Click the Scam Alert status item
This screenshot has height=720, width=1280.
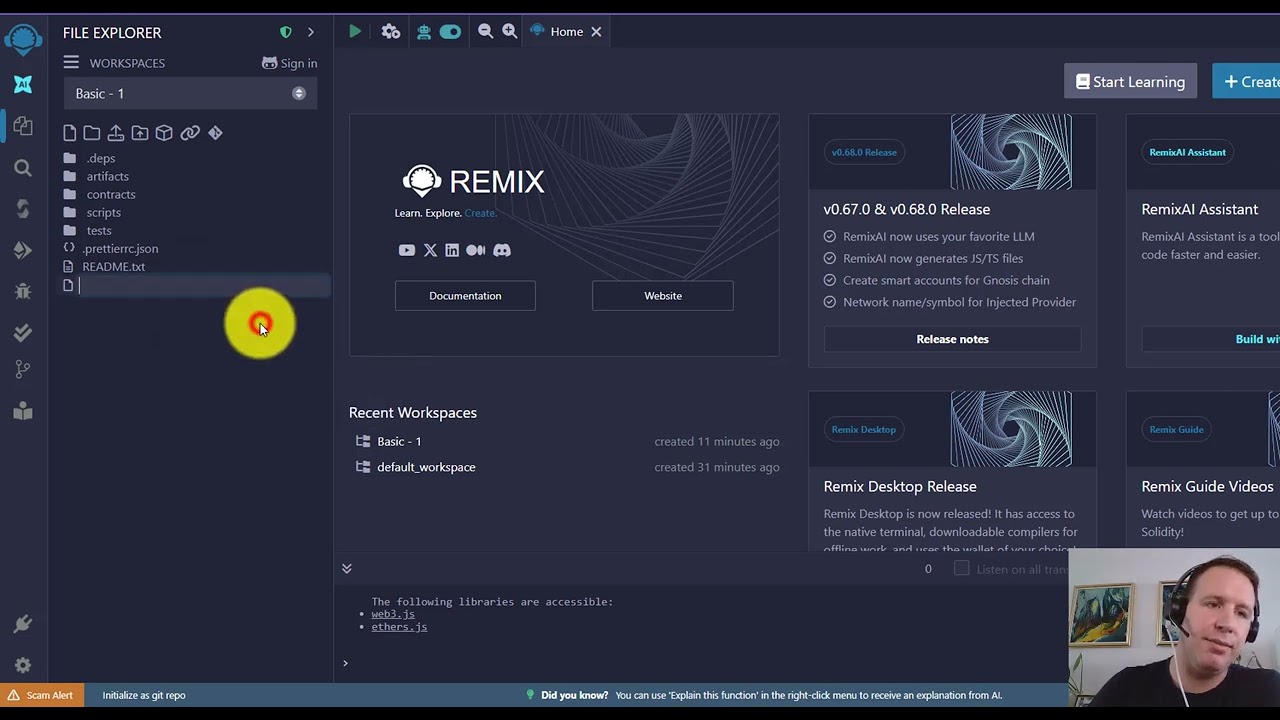40,696
